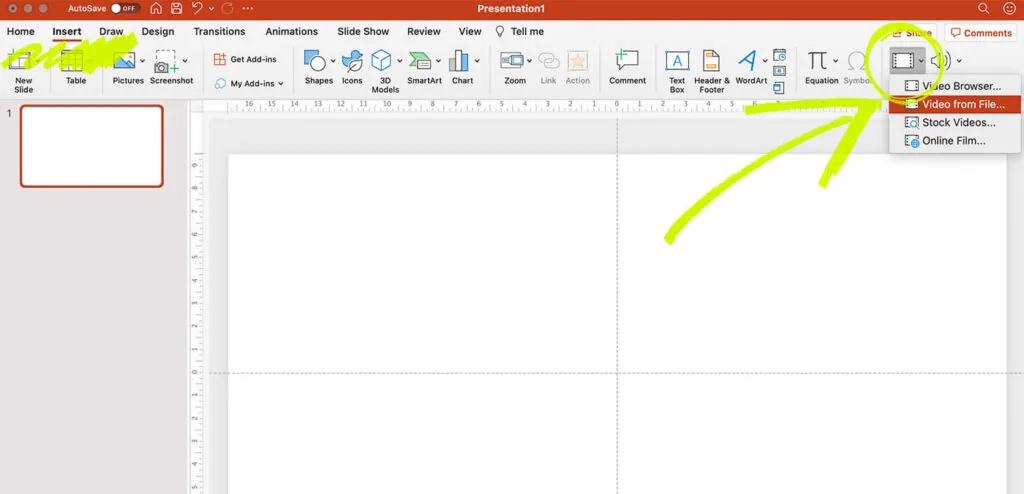Click the 3D Models cube icon
The height and width of the screenshot is (494, 1024).
click(x=381, y=61)
